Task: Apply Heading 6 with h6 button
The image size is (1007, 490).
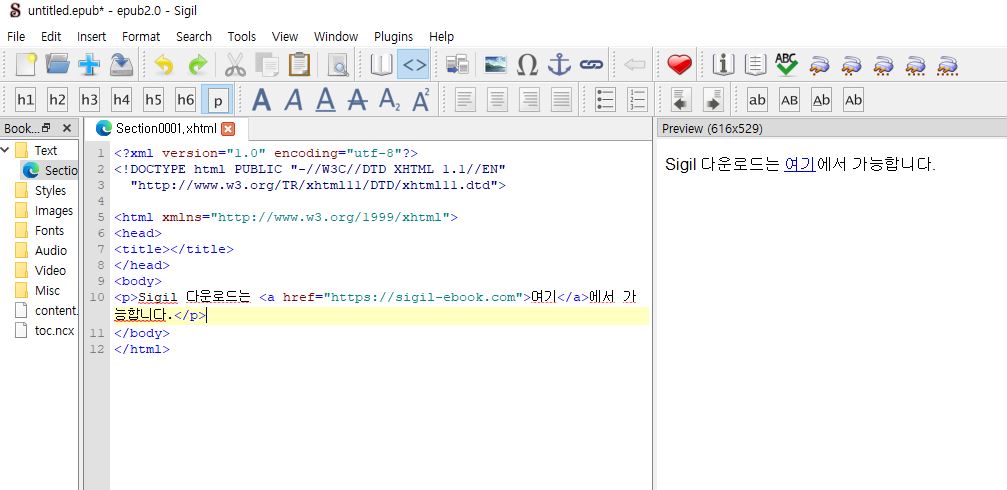Action: pos(186,100)
